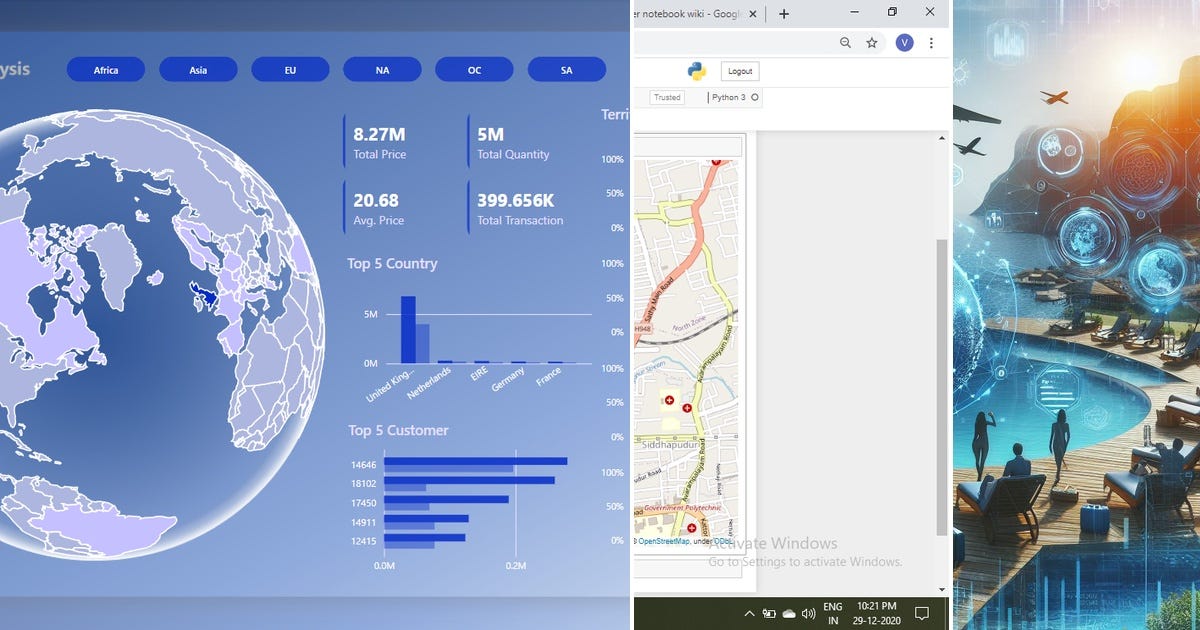This screenshot has height=630, width=1200.
Task: Select customer 17450 bar
Action: [x=446, y=499]
